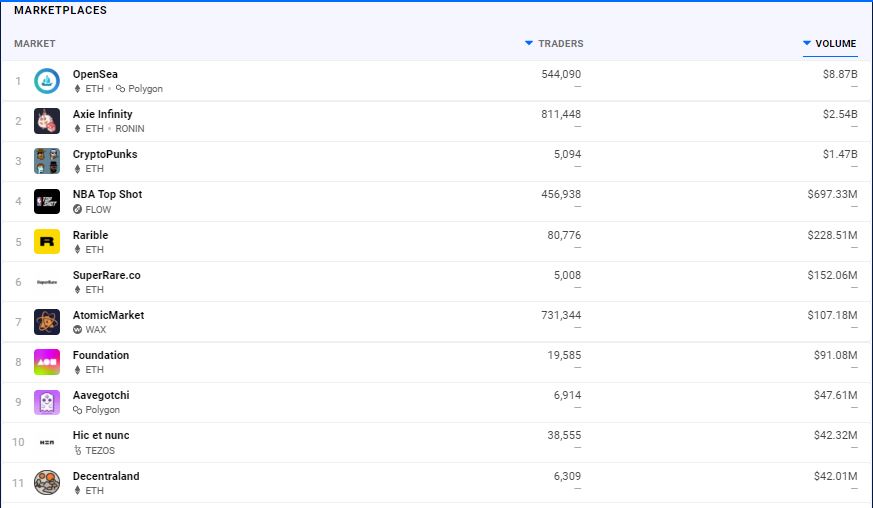Screen dimensions: 873x508
Task: Open the Aavegotchi ghost logo icon
Action: pyautogui.click(x=47, y=402)
